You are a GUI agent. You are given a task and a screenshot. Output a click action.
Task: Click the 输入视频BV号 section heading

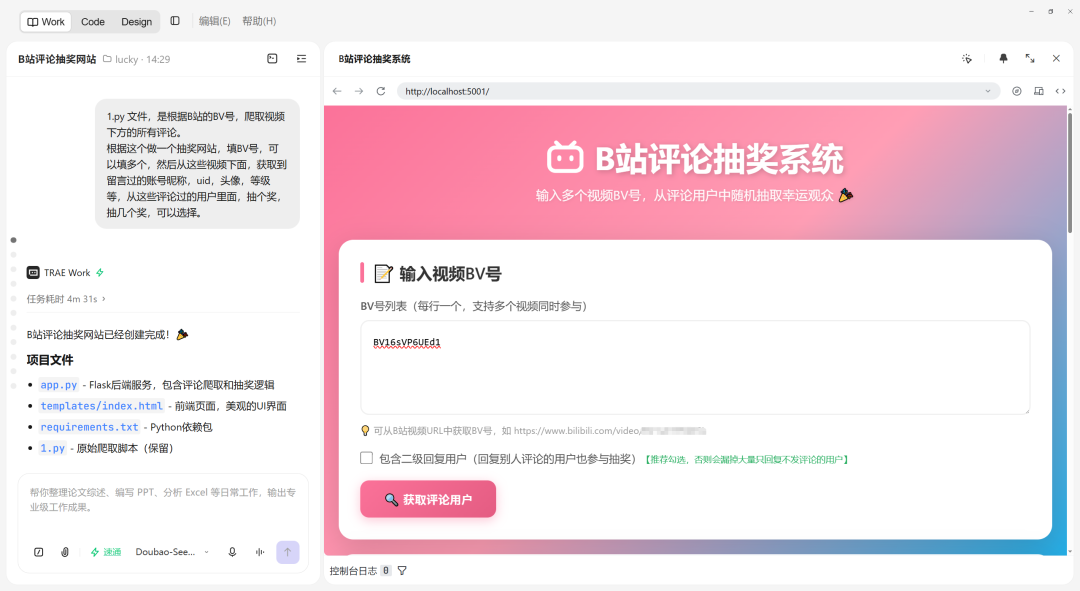pyautogui.click(x=450, y=274)
